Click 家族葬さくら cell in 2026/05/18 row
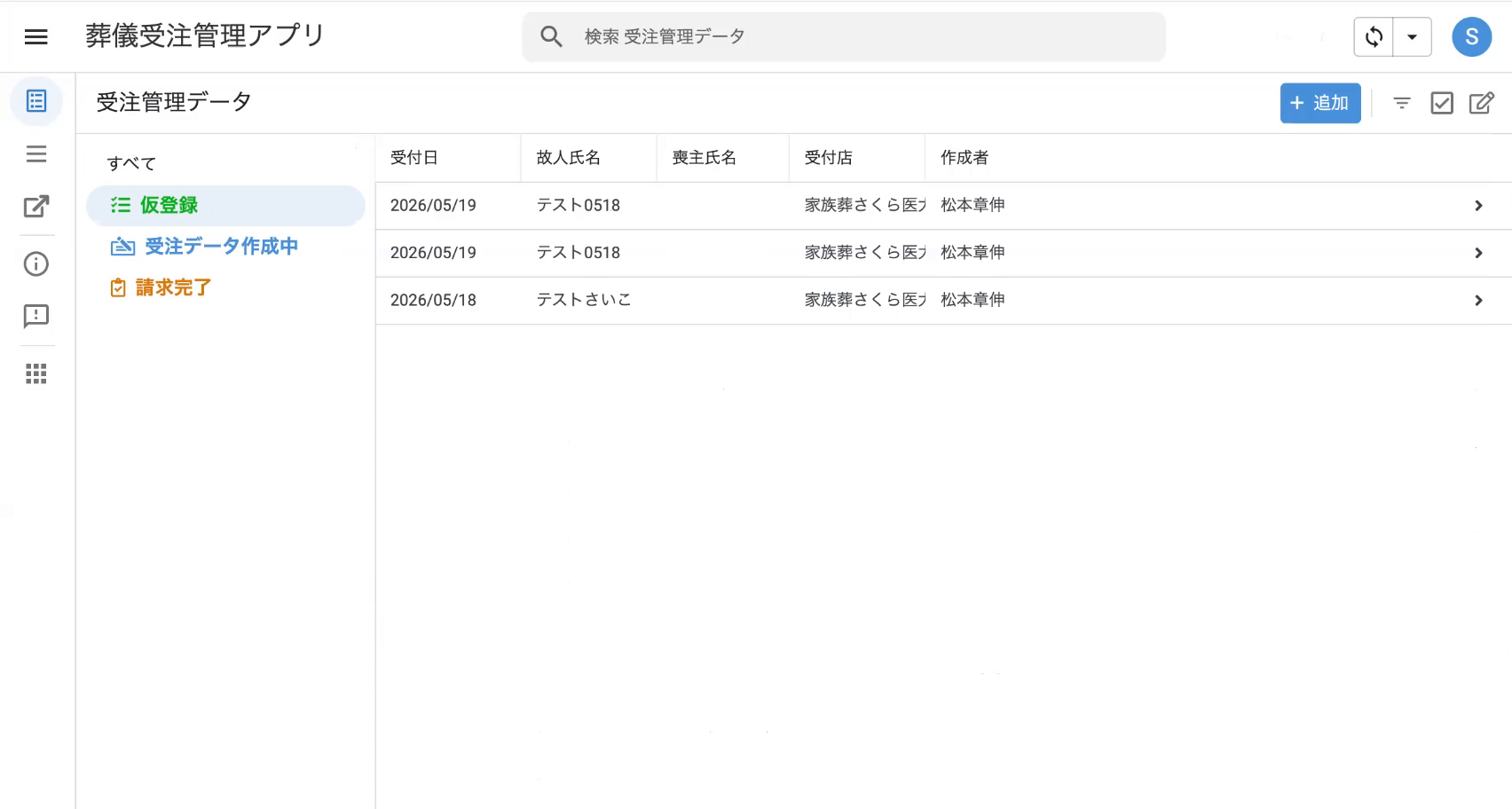1512x809 pixels. (x=864, y=300)
